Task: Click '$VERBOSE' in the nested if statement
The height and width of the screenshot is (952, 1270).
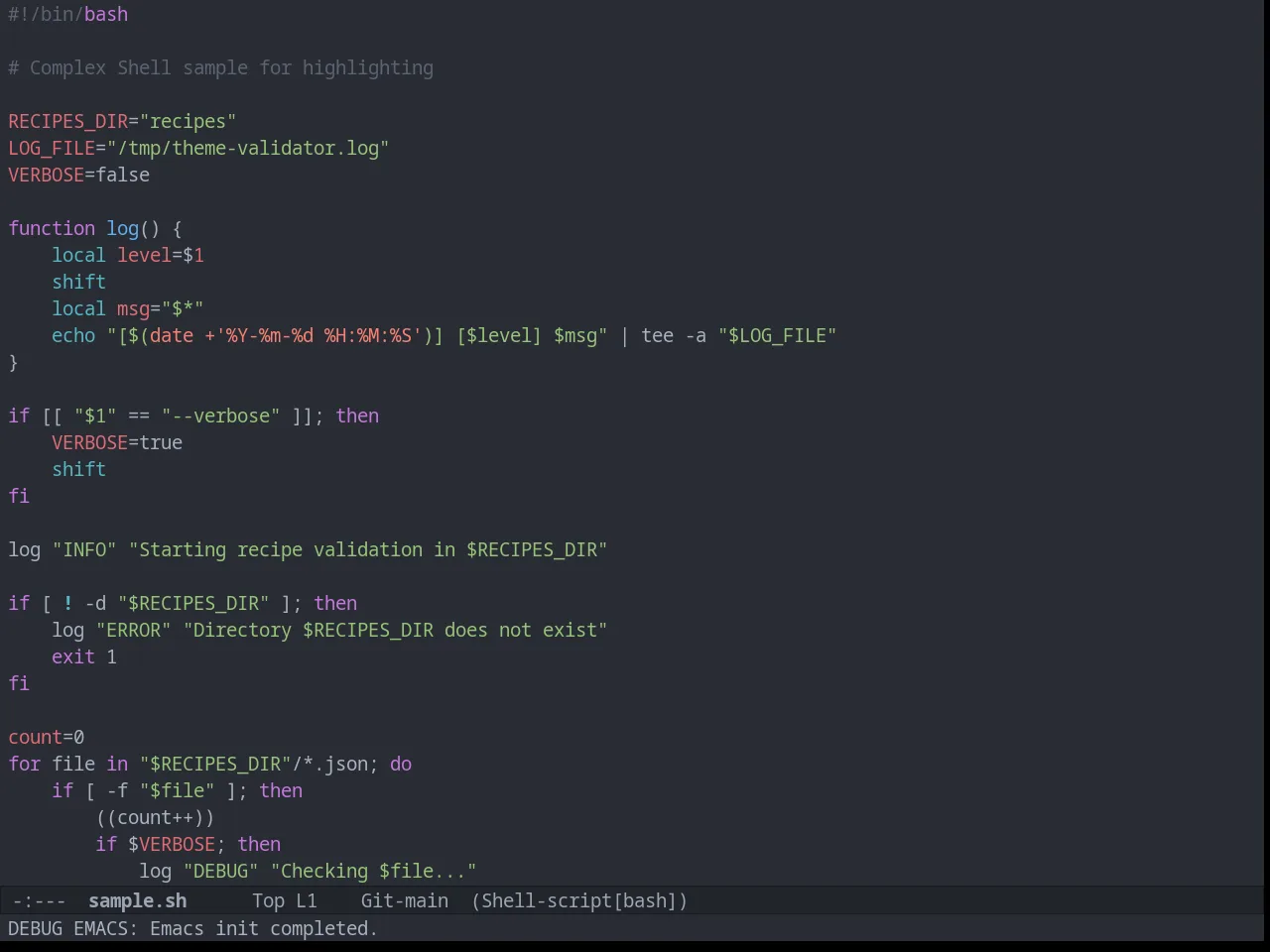Action: pos(172,844)
